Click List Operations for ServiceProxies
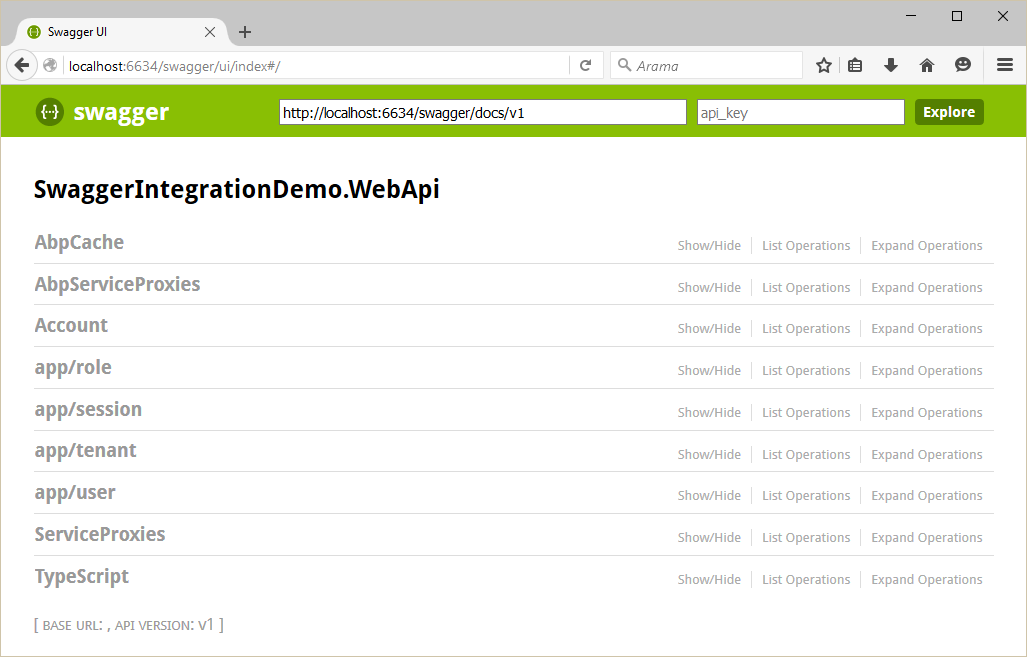The width and height of the screenshot is (1027, 657). 806,538
